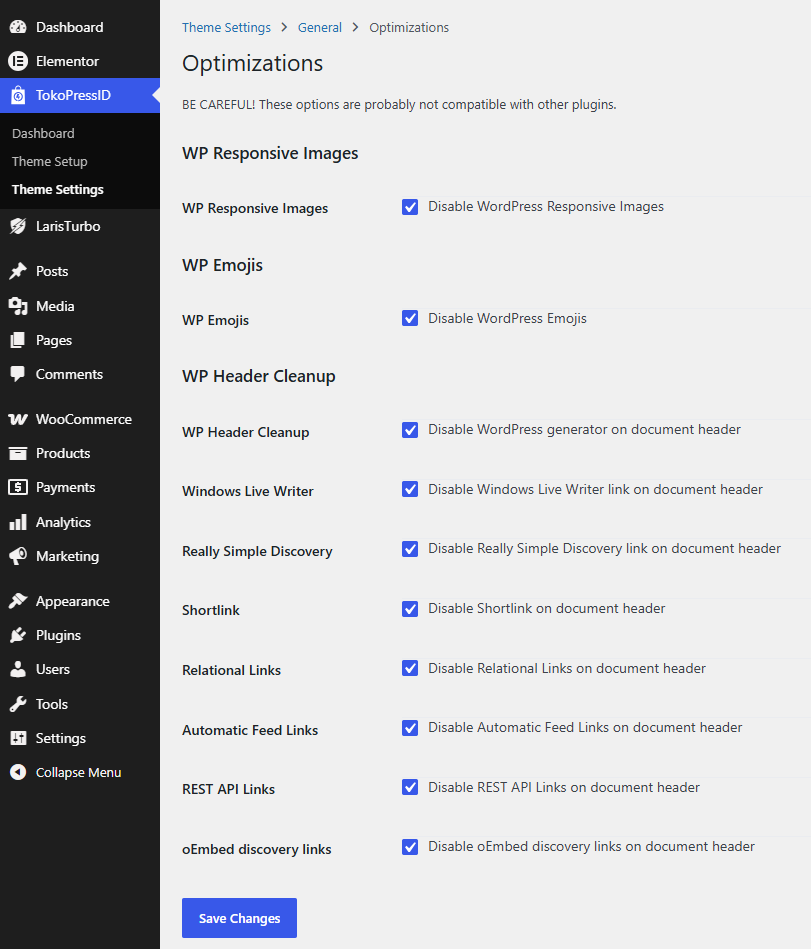Toggle Disable oEmbed discovery links checkbox
Screen dimensions: 811x949
pyautogui.click(x=410, y=847)
